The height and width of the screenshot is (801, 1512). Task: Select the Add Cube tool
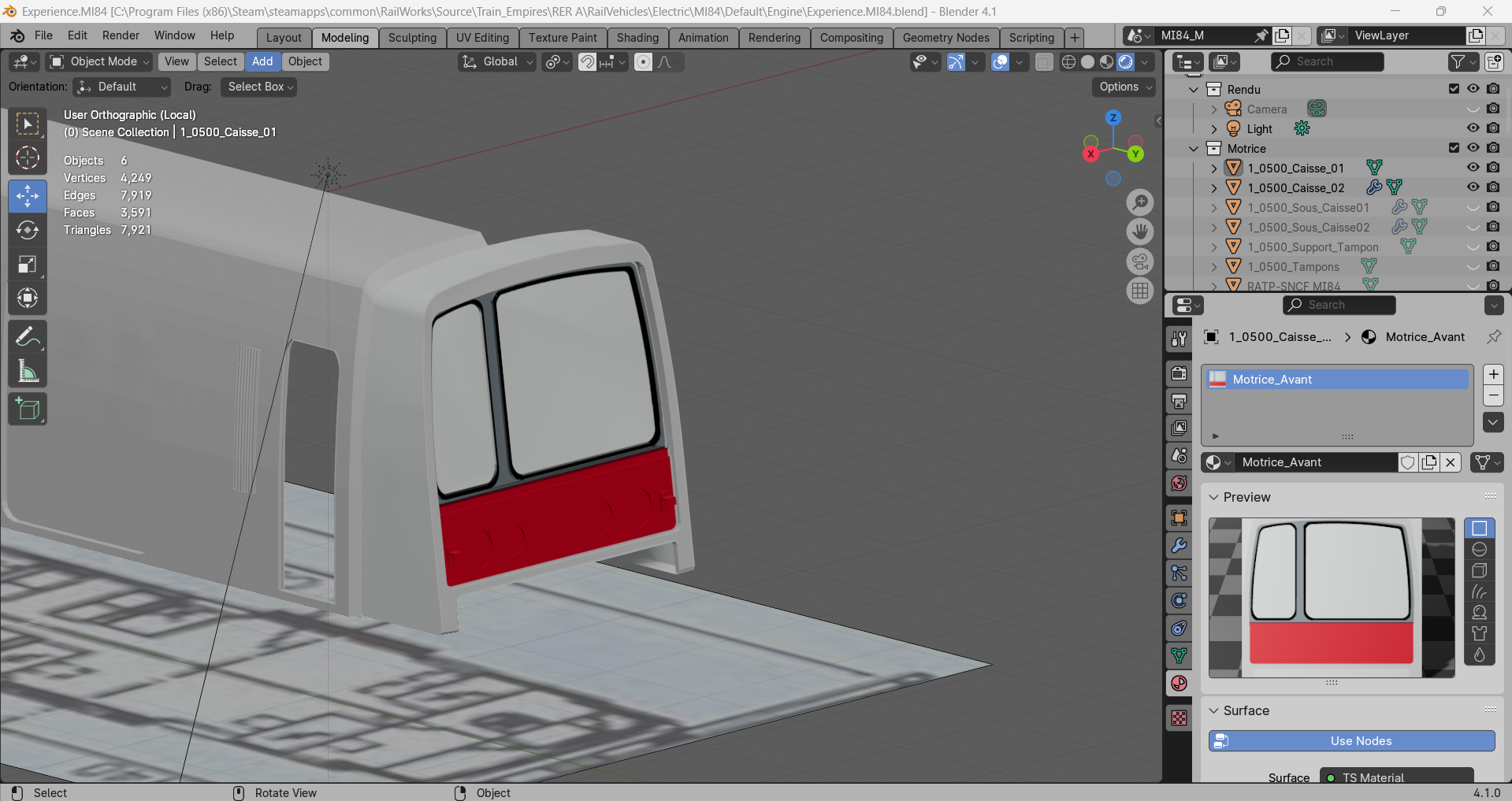pos(28,410)
